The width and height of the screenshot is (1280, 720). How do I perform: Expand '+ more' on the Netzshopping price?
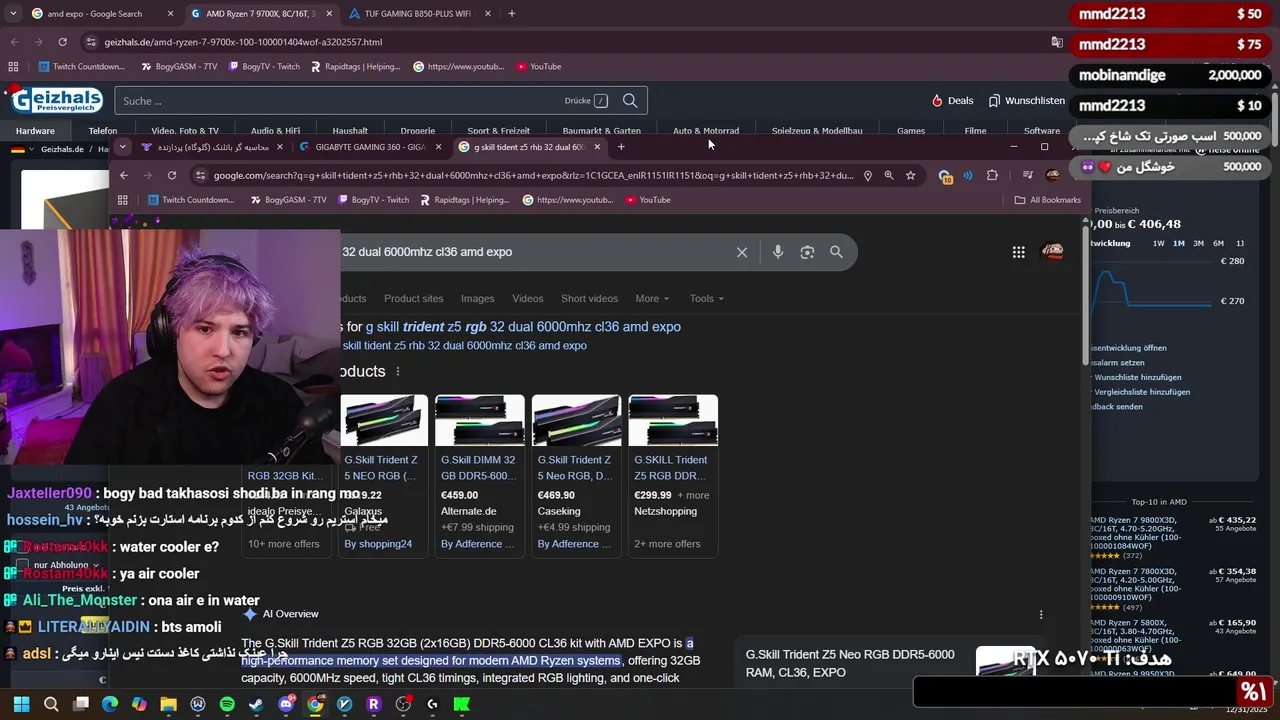[693, 495]
